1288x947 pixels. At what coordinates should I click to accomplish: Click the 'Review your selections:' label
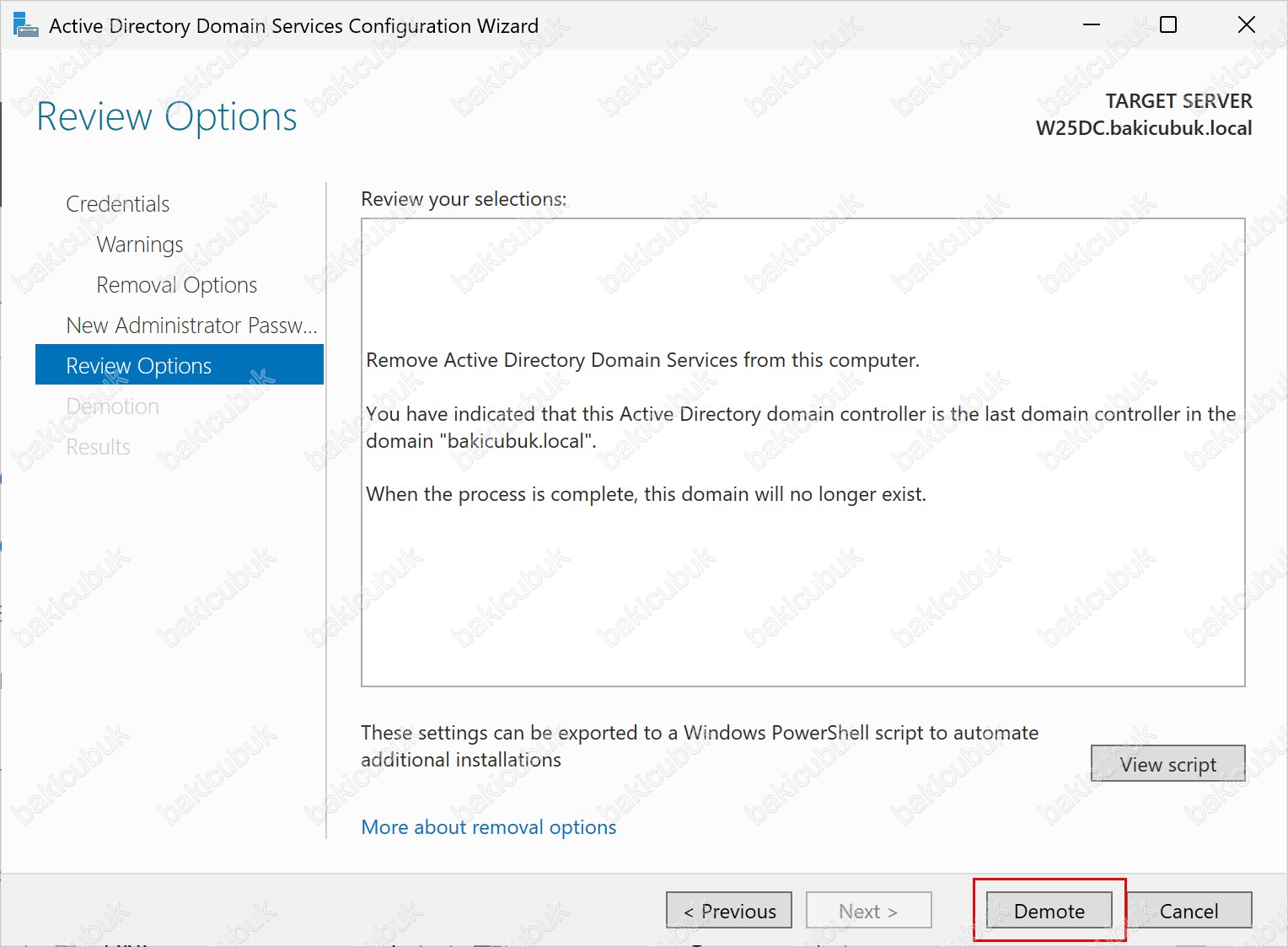pos(464,199)
